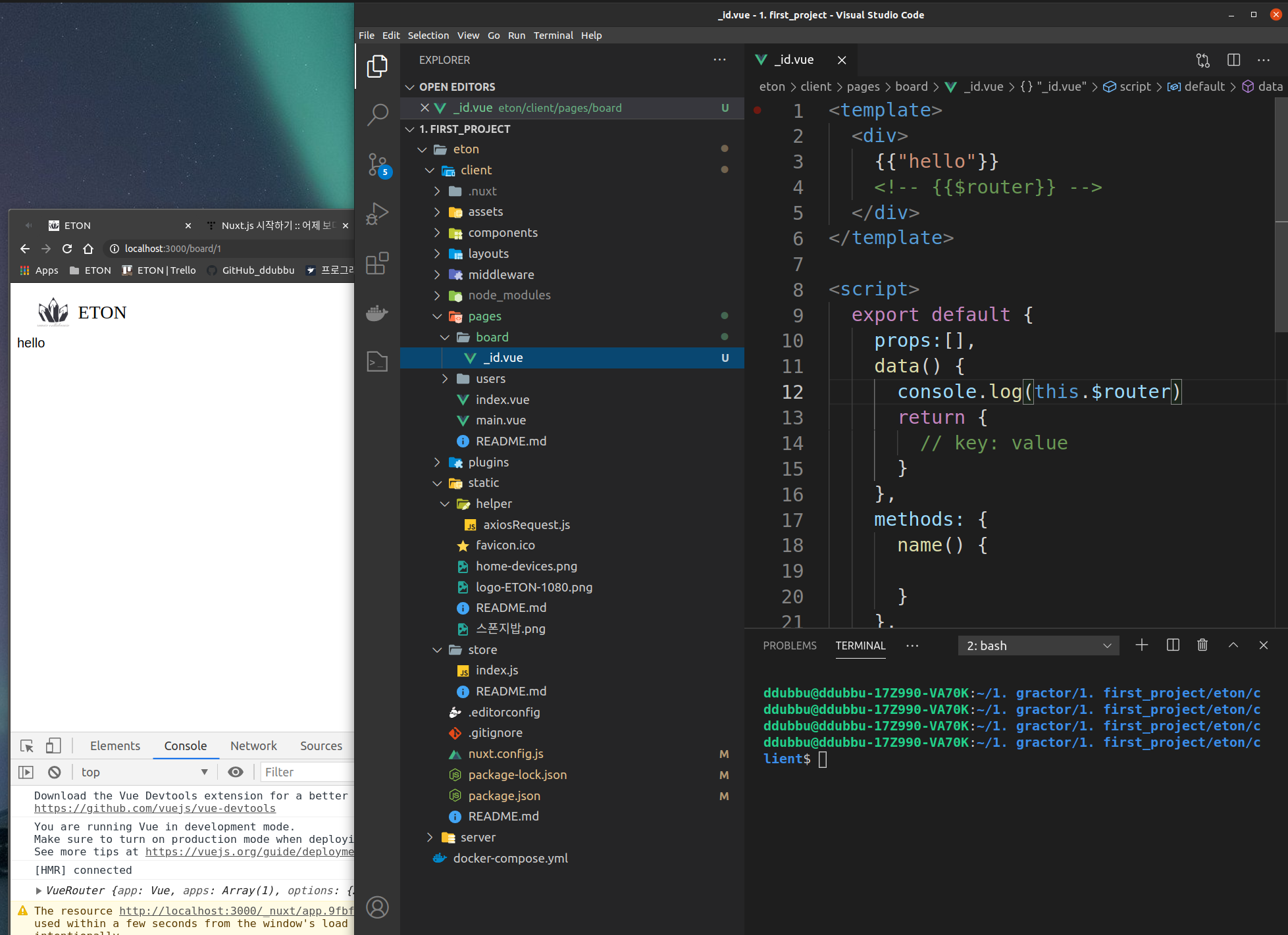Open Source Control view with badge

pos(377,164)
